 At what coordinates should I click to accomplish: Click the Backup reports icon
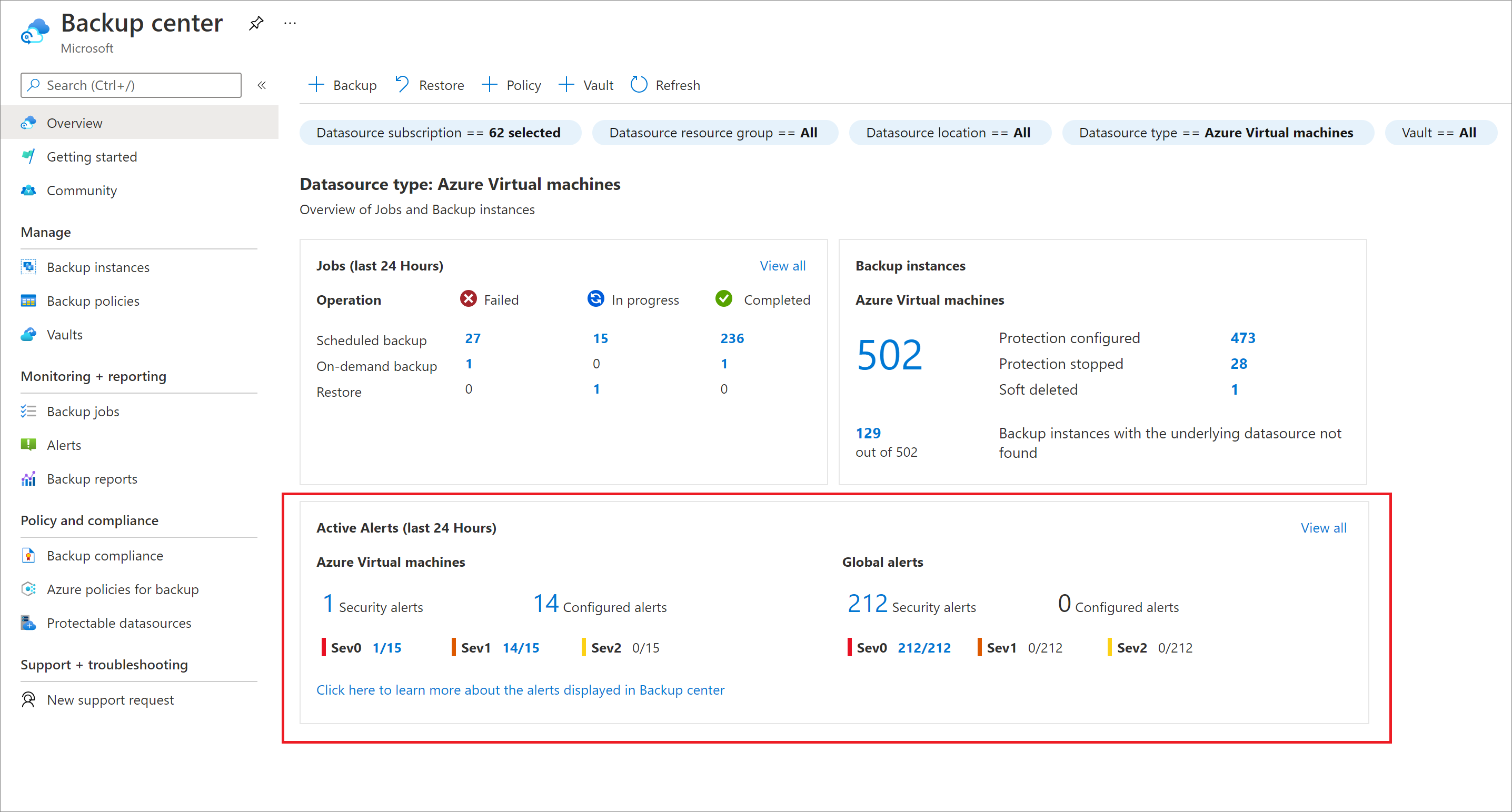click(x=31, y=479)
